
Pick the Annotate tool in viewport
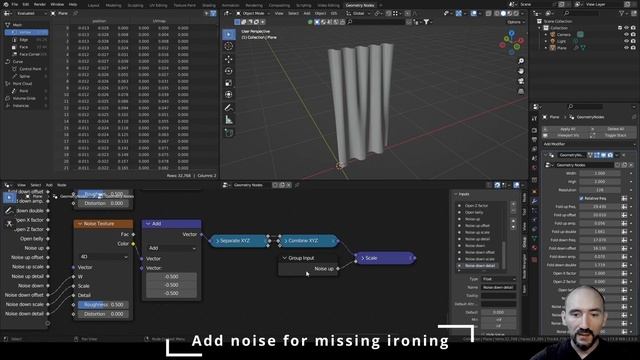[x=229, y=108]
